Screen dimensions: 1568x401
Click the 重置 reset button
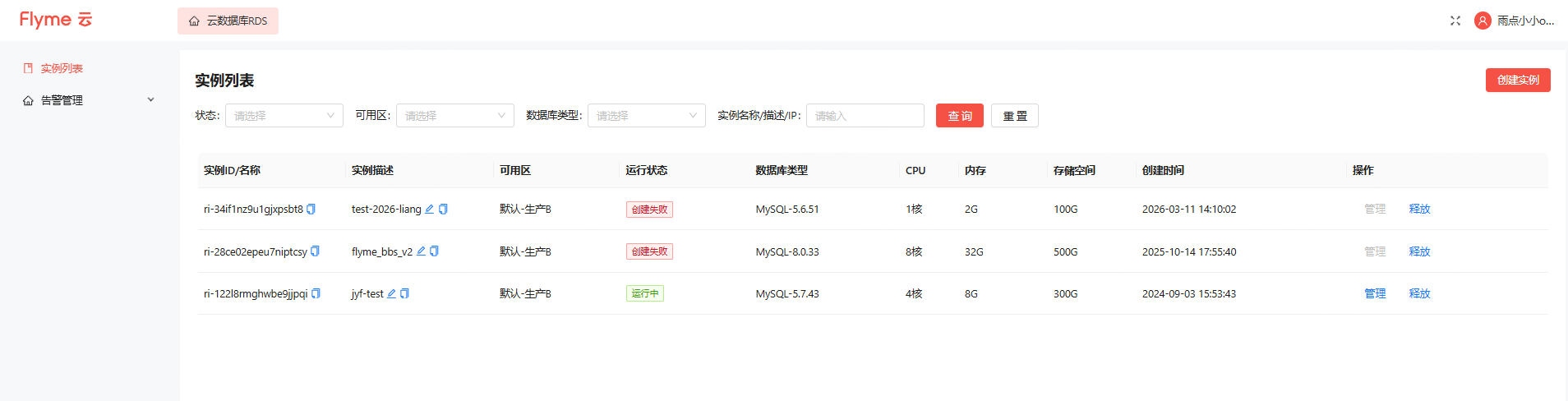[x=1014, y=116]
